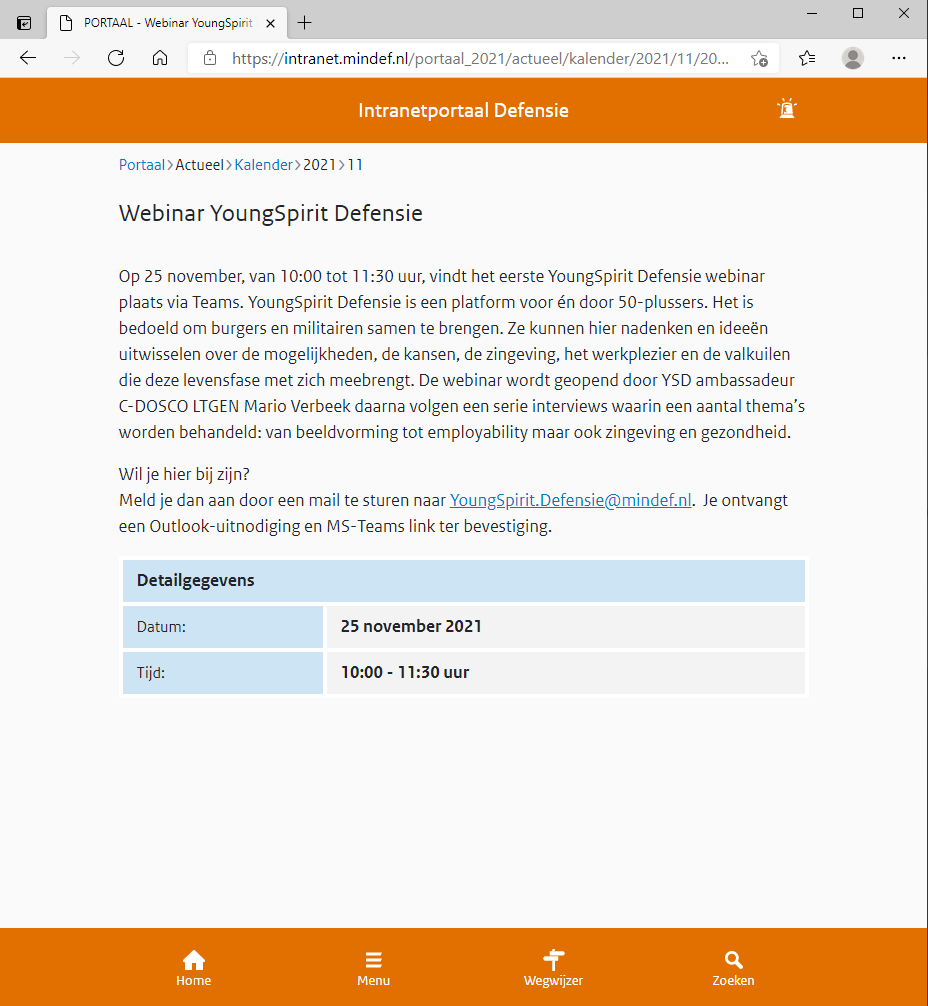Open the Kalender breadcrumb link
928x1006 pixels.
[x=263, y=164]
